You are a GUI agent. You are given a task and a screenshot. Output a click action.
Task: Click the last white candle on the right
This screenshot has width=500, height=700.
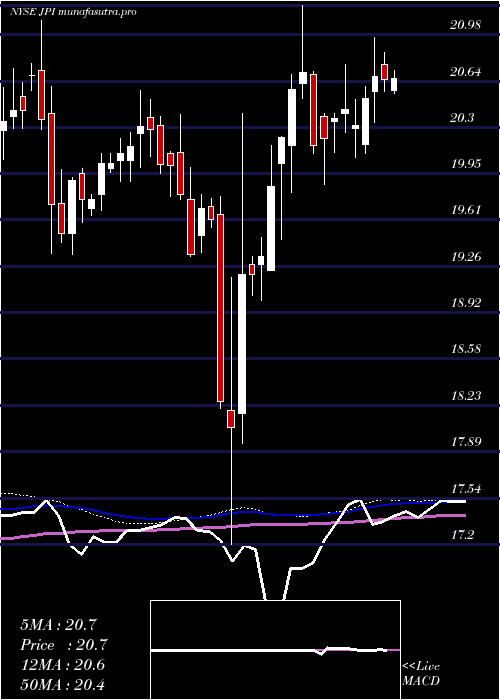pyautogui.click(x=394, y=84)
